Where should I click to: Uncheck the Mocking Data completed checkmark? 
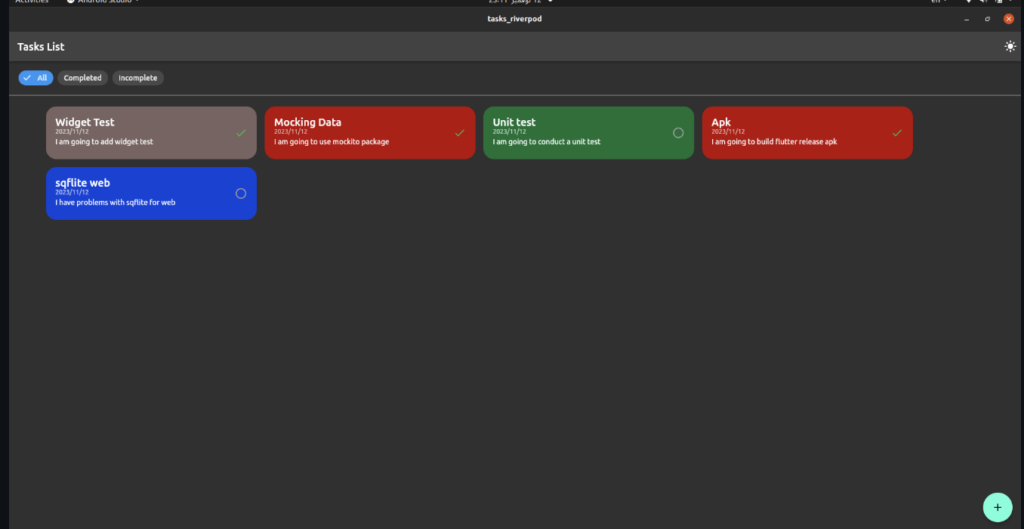pyautogui.click(x=460, y=133)
